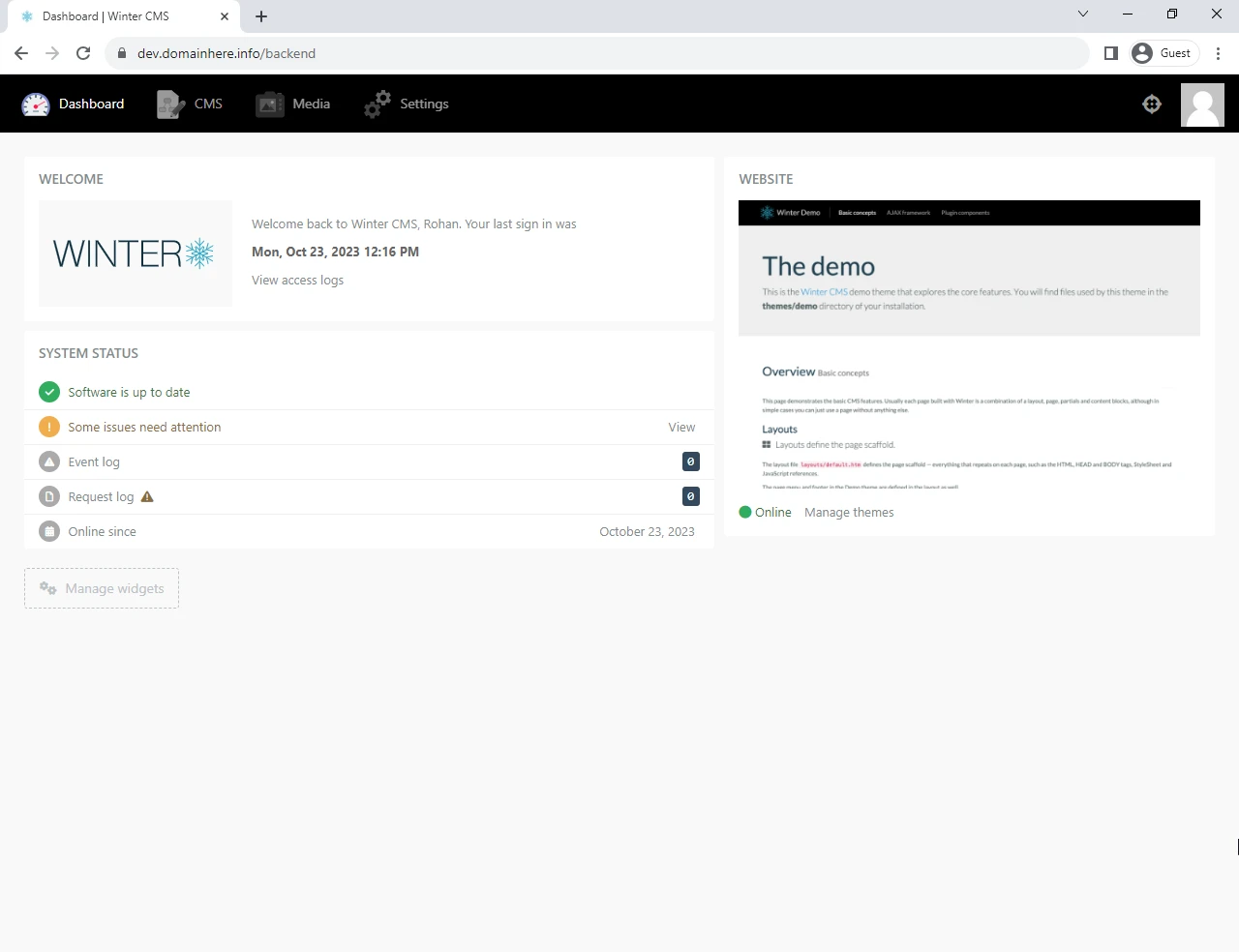Click the SYSTEM STATUS widget heading
Viewport: 1239px width, 952px height.
[88, 353]
